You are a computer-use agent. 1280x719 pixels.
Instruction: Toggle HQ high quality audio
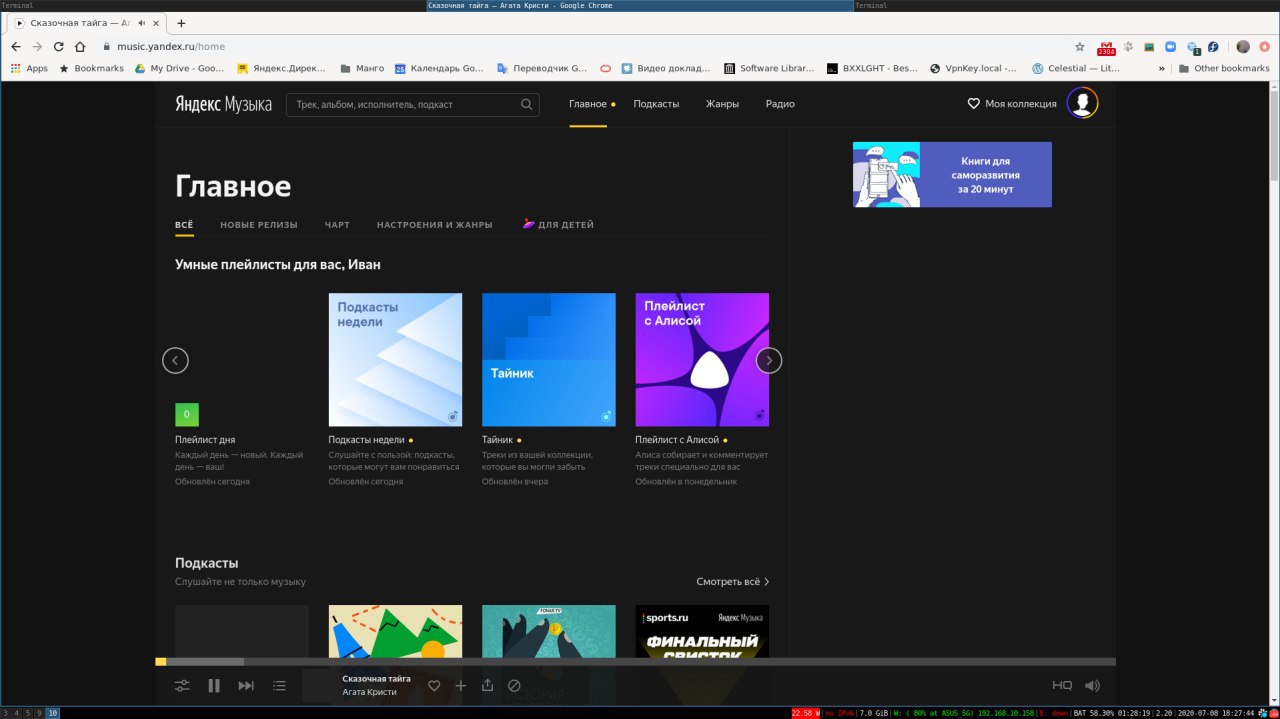pyautogui.click(x=1062, y=686)
